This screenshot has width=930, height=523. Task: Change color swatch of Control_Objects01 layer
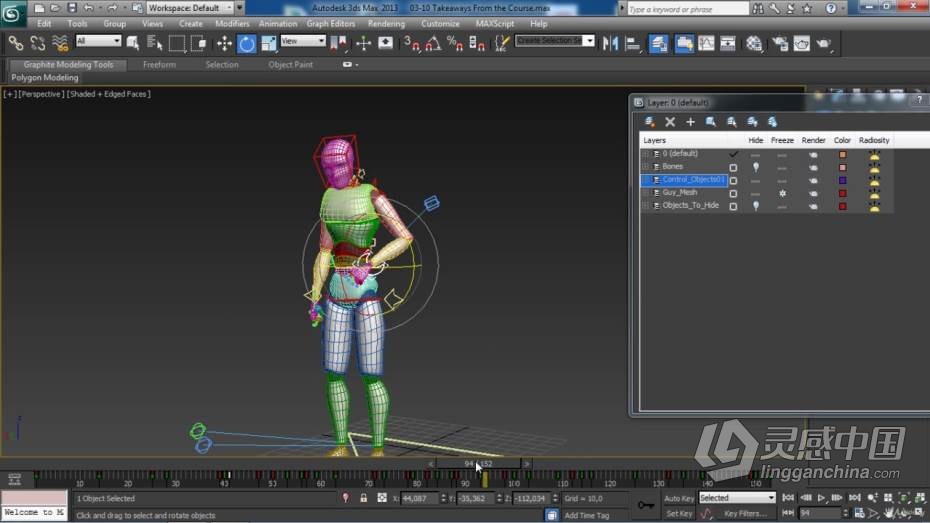(x=842, y=180)
